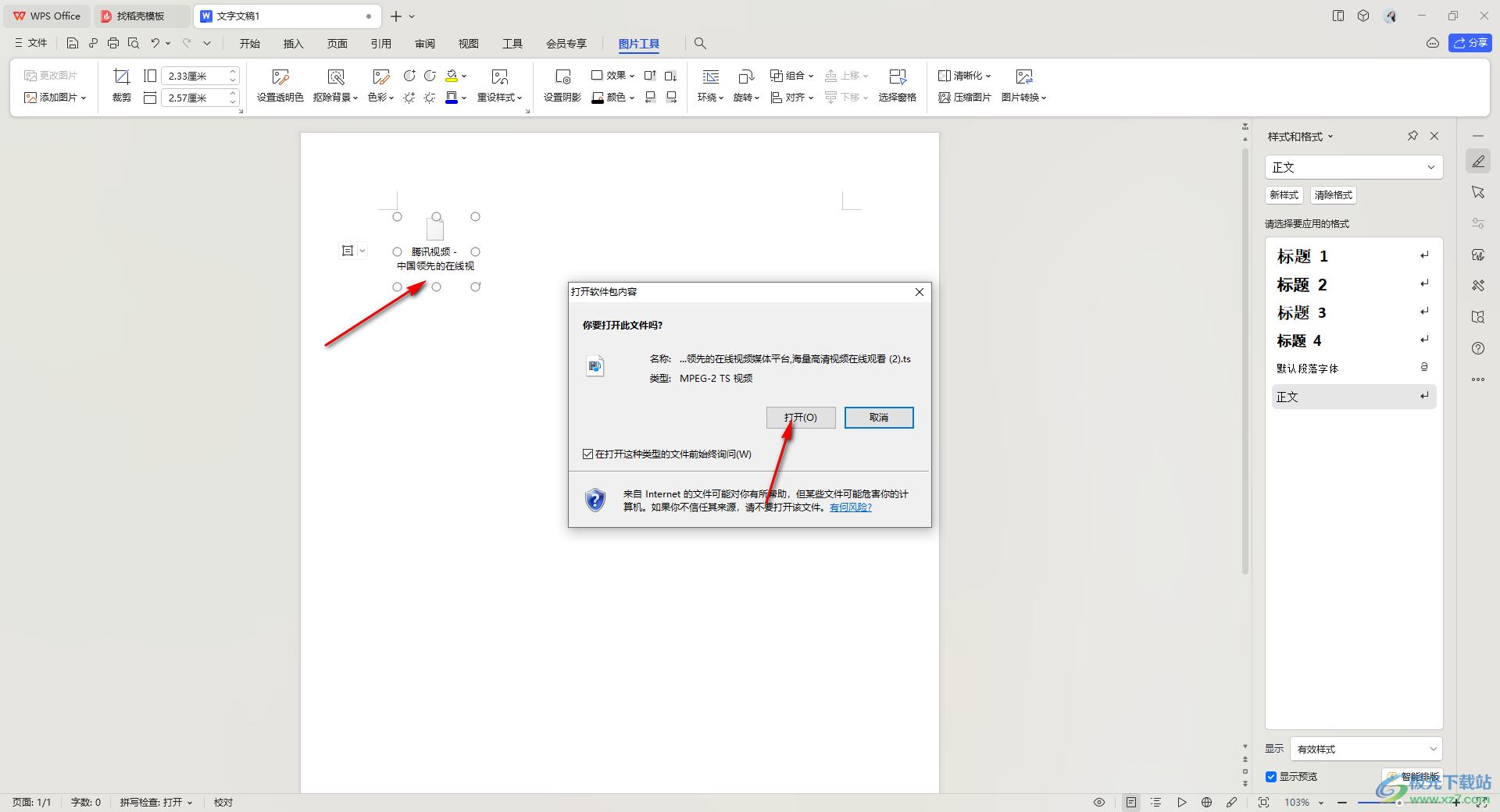This screenshot has height=812, width=1500.
Task: Click the fit-page zoom icon in status bar
Action: [x=1263, y=802]
